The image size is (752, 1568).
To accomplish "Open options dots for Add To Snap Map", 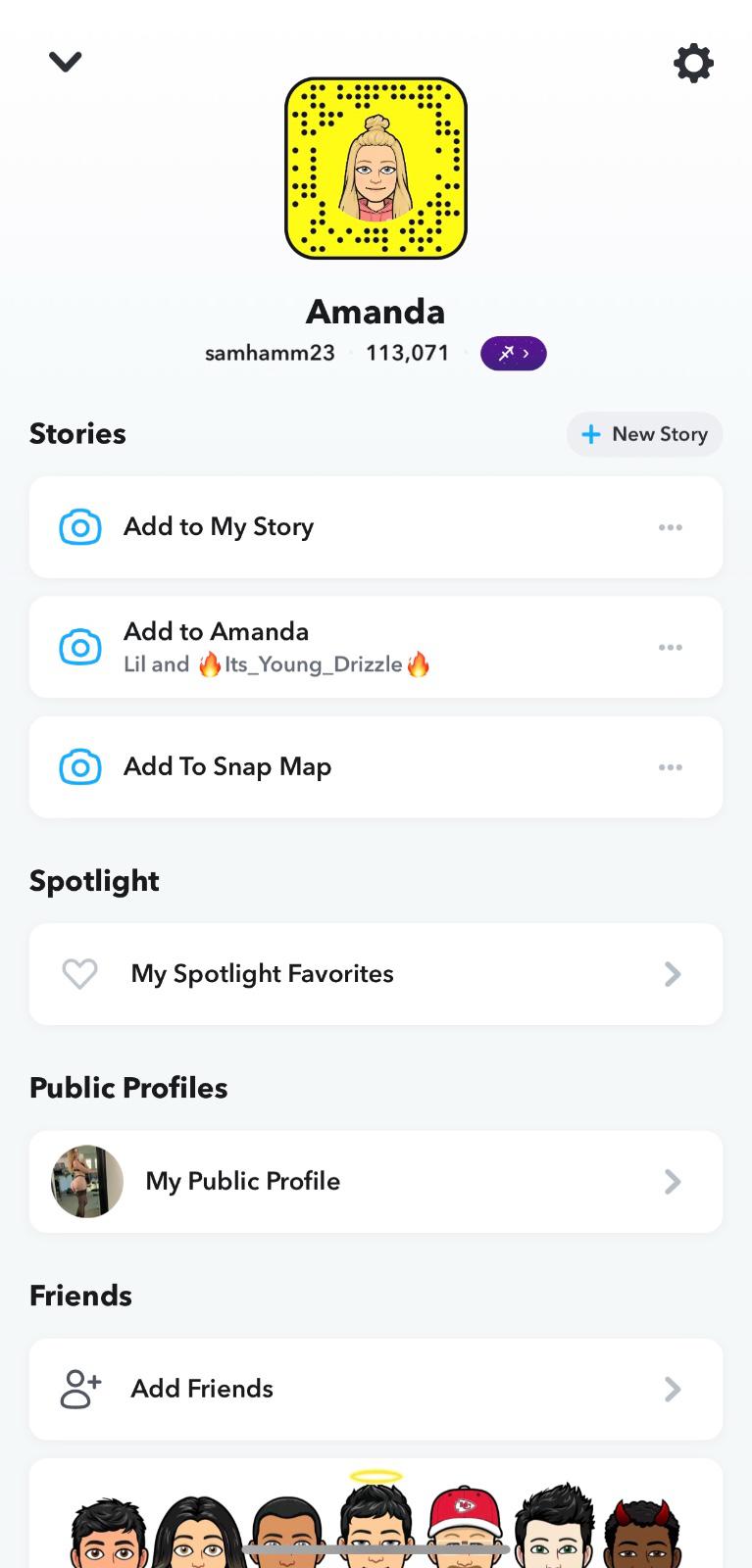I will point(671,767).
